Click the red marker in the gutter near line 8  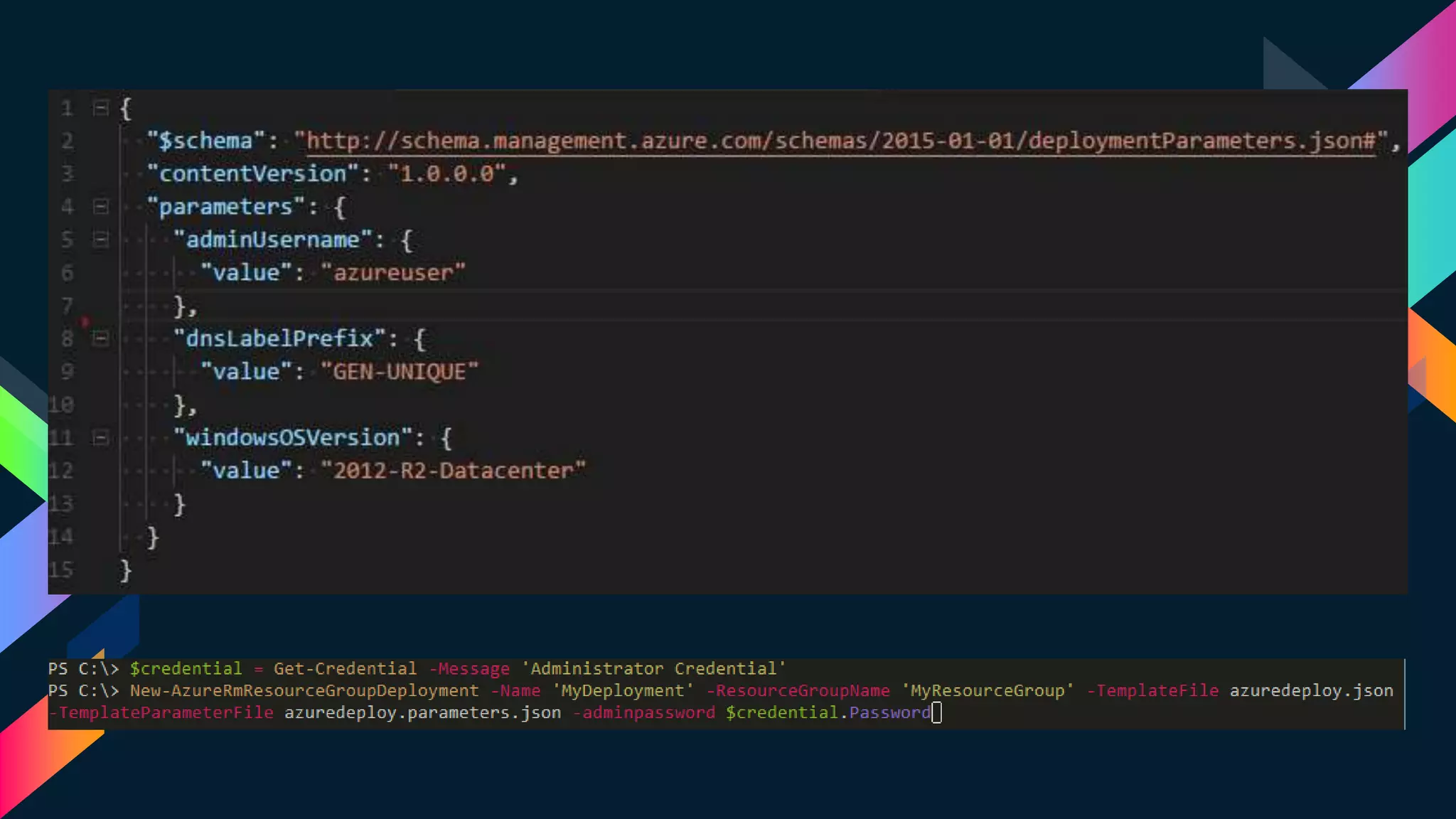click(85, 322)
